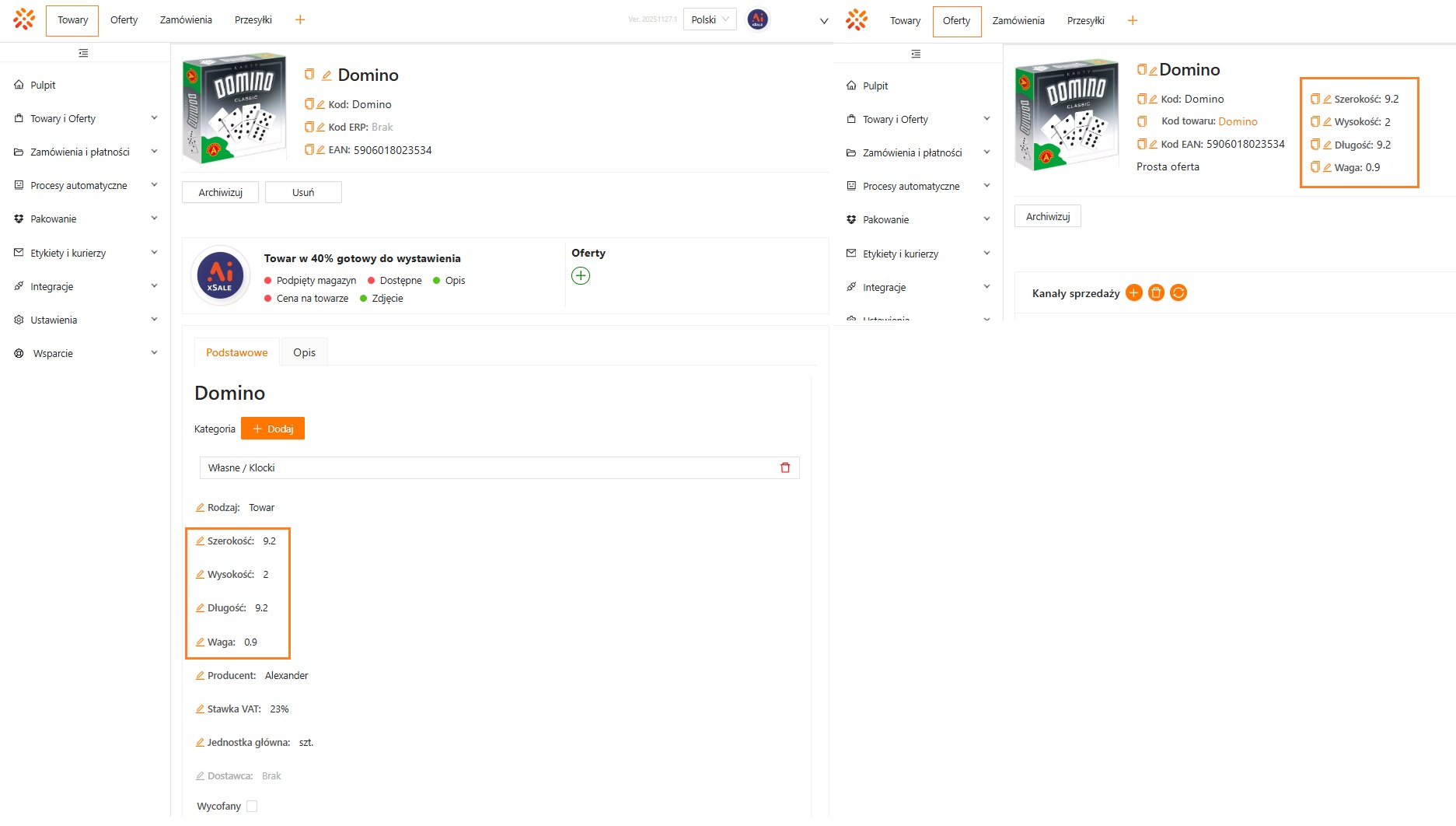1456x826 pixels.
Task: Click the edit pencil next to Stawka VAT
Action: click(x=200, y=709)
